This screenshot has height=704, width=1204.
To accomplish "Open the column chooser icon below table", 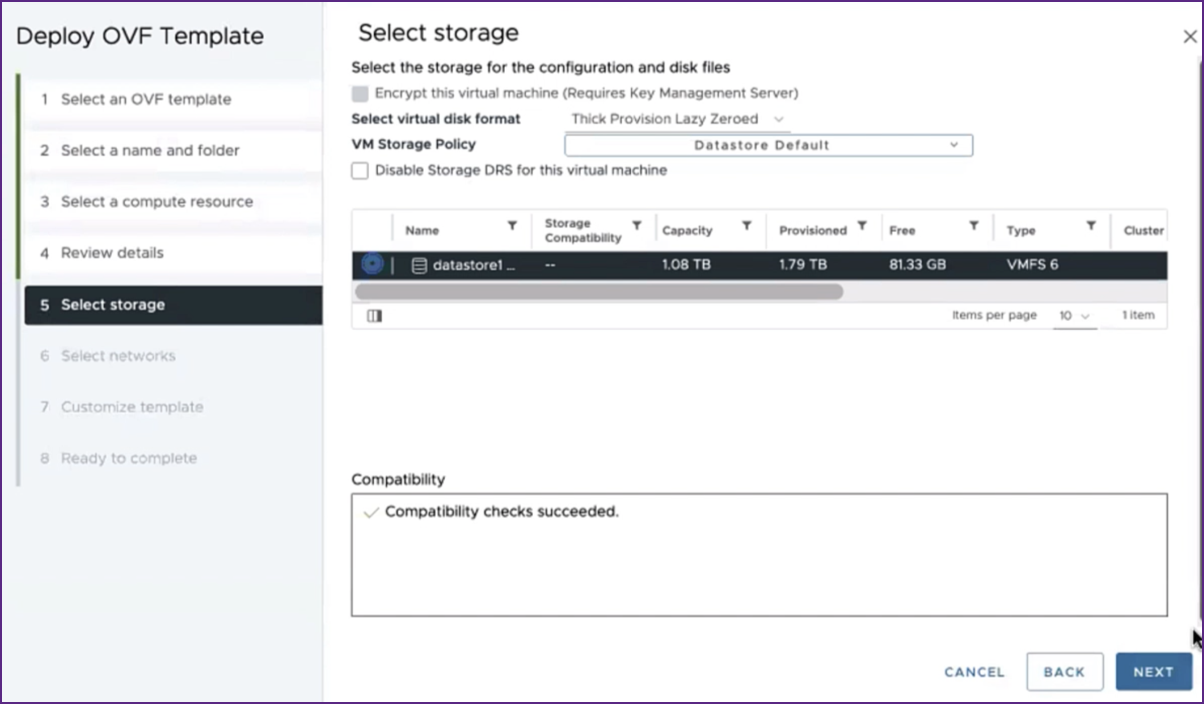I will 374,316.
